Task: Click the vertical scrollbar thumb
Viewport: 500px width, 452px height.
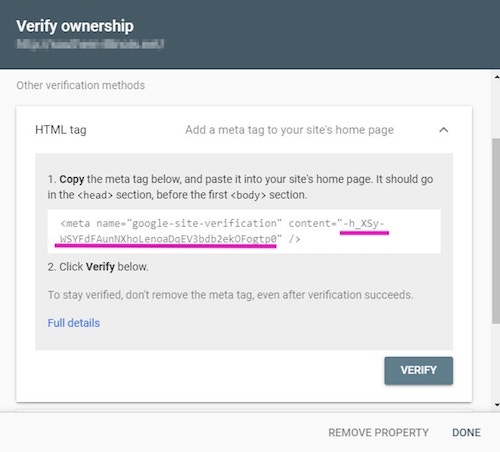Action: pos(496,231)
